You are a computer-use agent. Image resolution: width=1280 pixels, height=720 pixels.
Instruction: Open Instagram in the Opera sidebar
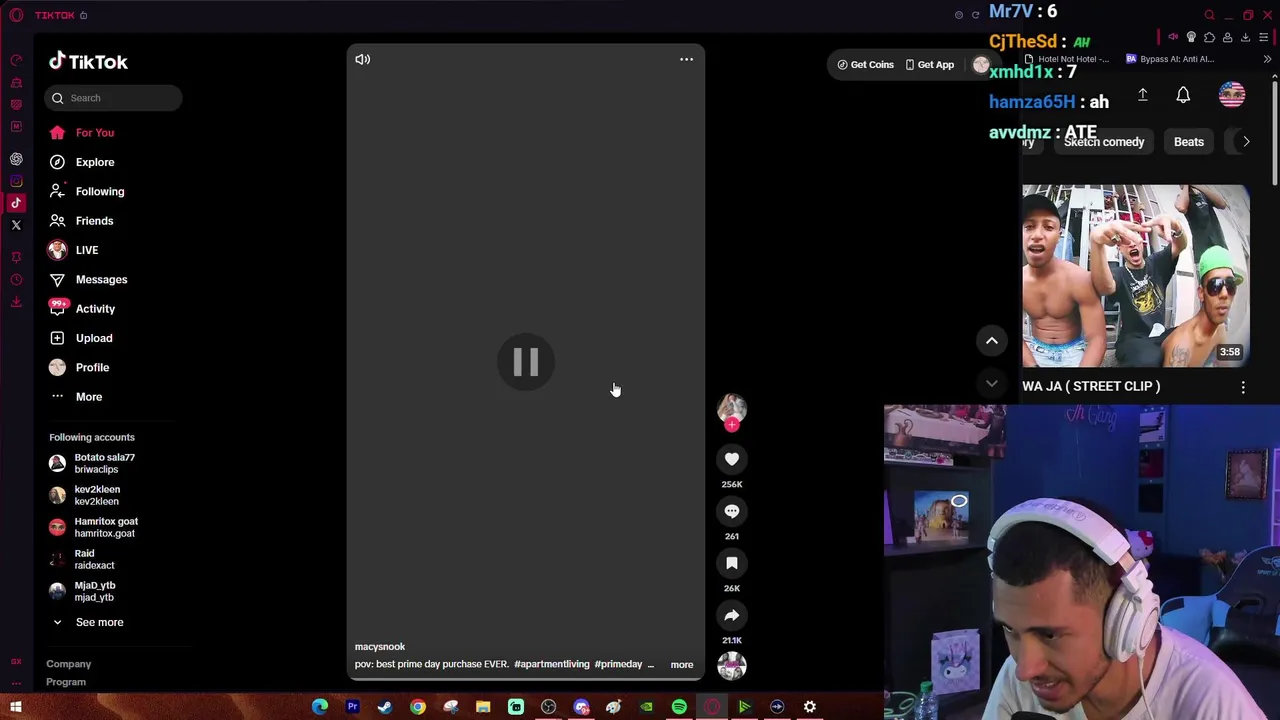[16, 181]
